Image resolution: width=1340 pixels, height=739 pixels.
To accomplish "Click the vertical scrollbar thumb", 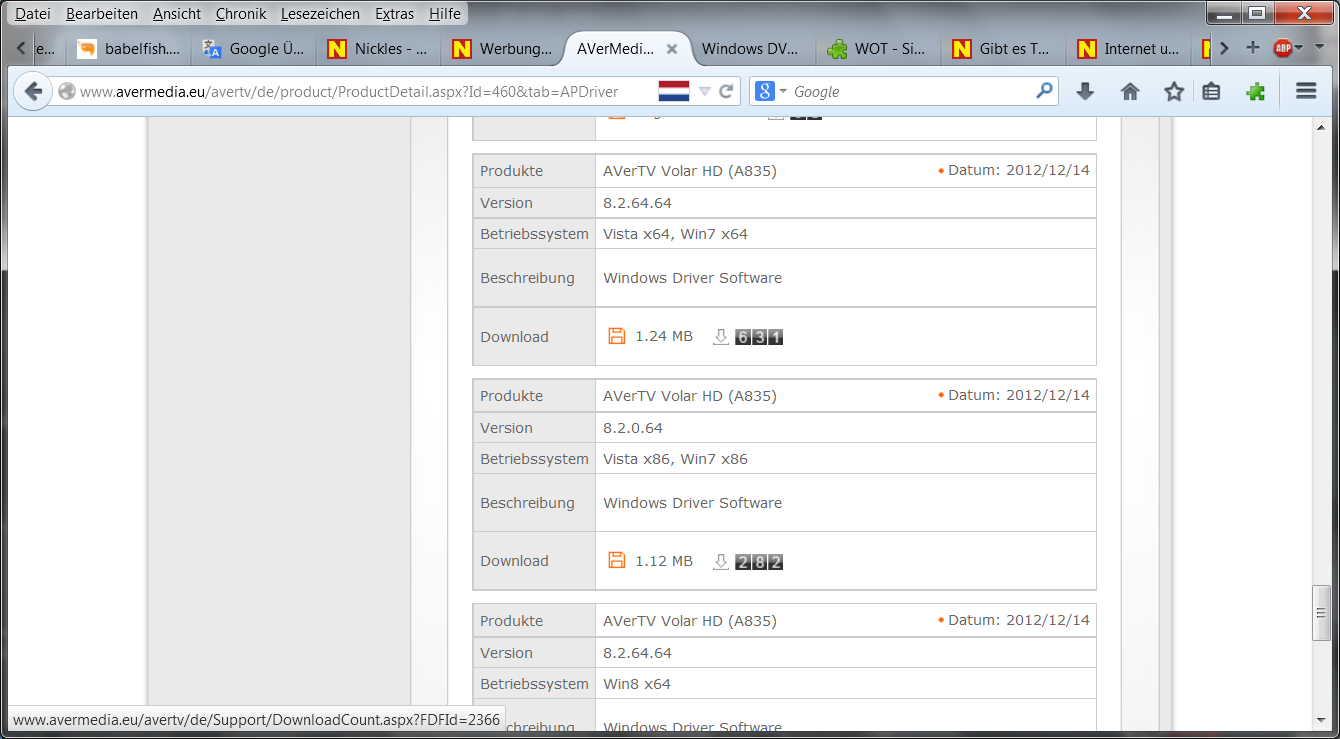I will pos(1322,613).
